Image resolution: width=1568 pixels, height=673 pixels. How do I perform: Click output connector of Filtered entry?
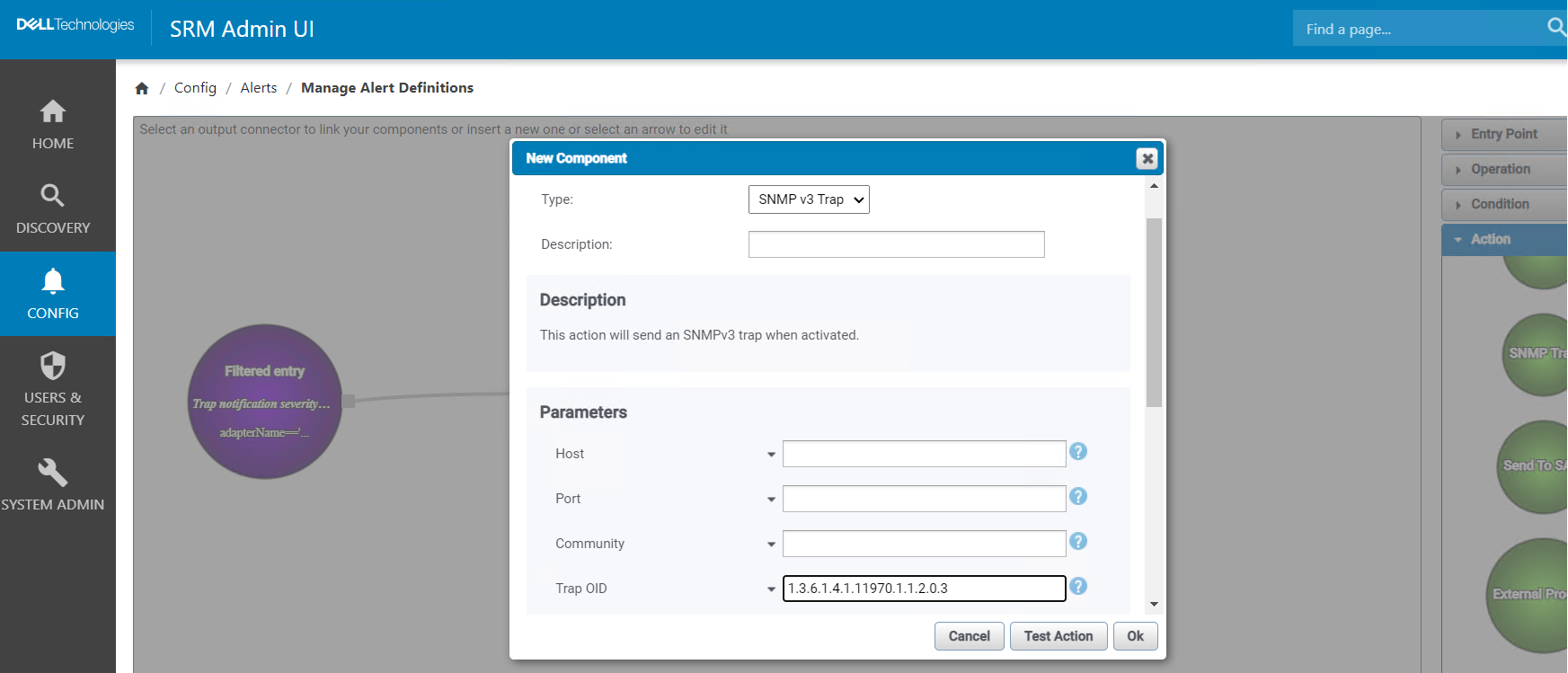pos(349,401)
